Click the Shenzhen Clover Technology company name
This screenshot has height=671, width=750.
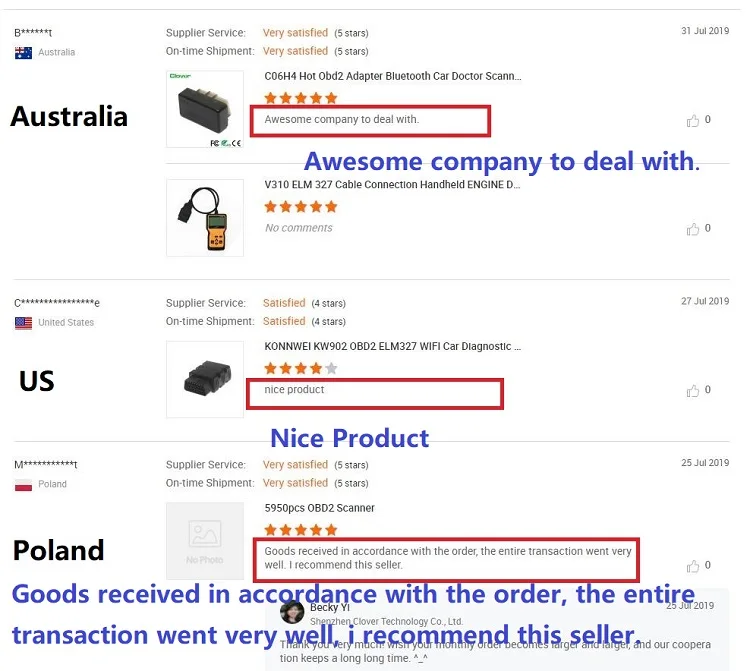[x=385, y=621]
